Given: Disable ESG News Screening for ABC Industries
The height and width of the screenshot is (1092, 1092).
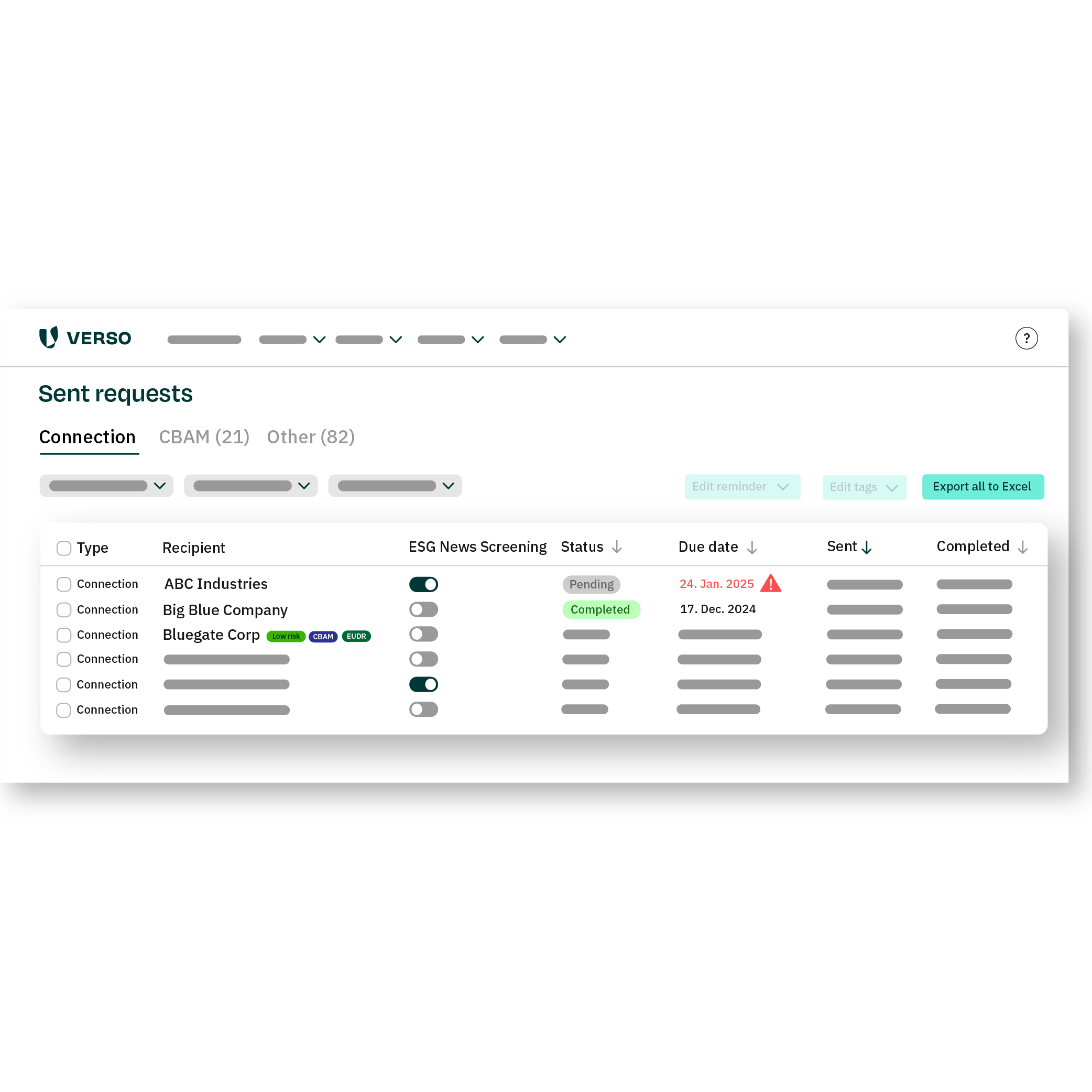Looking at the screenshot, I should tap(423, 584).
